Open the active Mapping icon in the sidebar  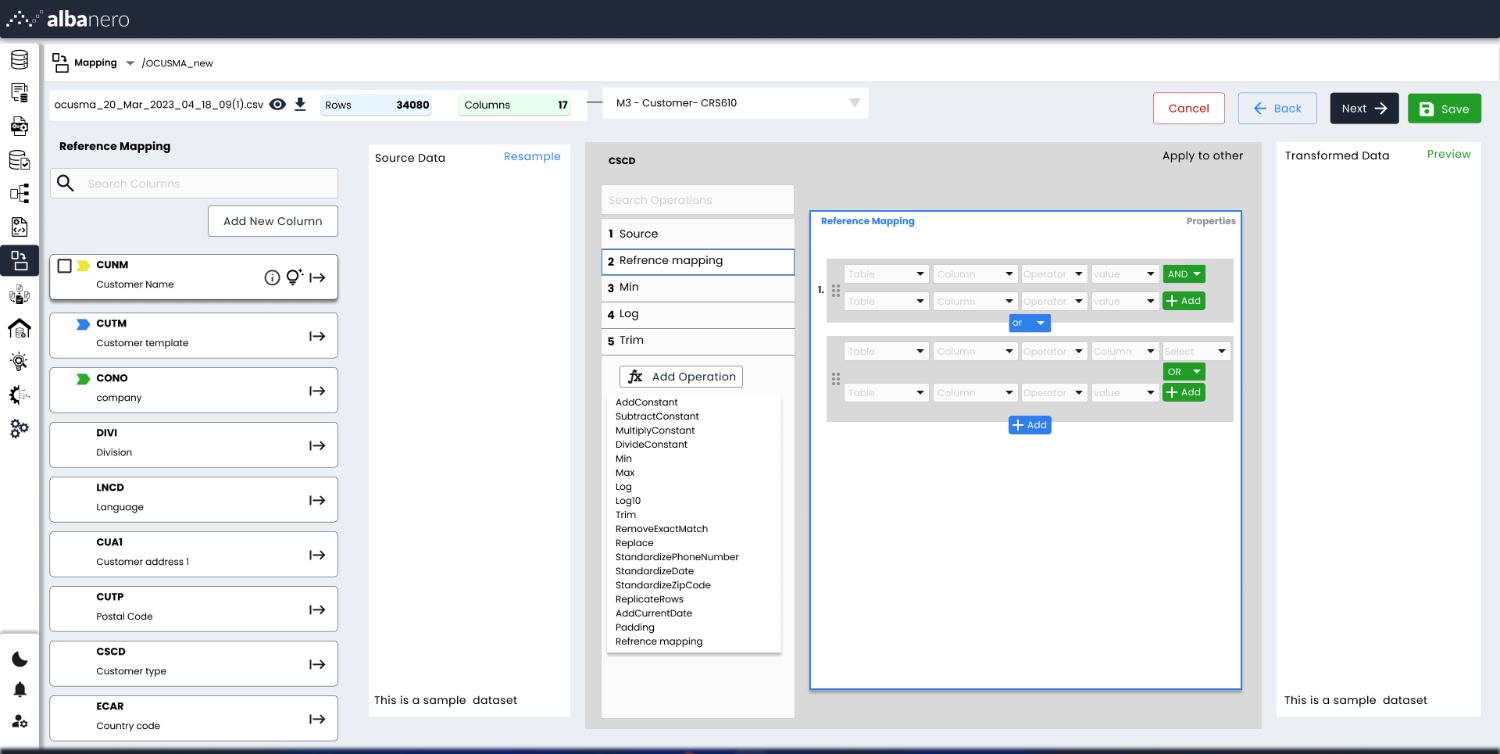(19, 261)
